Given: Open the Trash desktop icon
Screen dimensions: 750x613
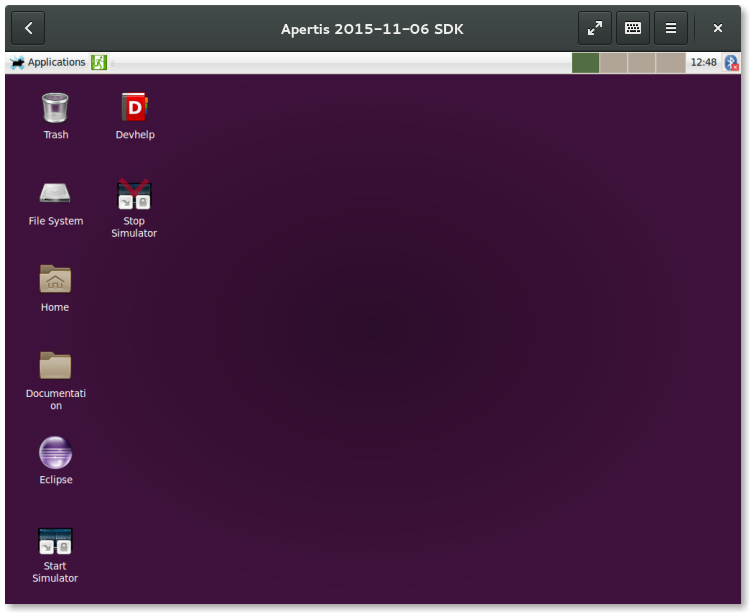Looking at the screenshot, I should 55,108.
